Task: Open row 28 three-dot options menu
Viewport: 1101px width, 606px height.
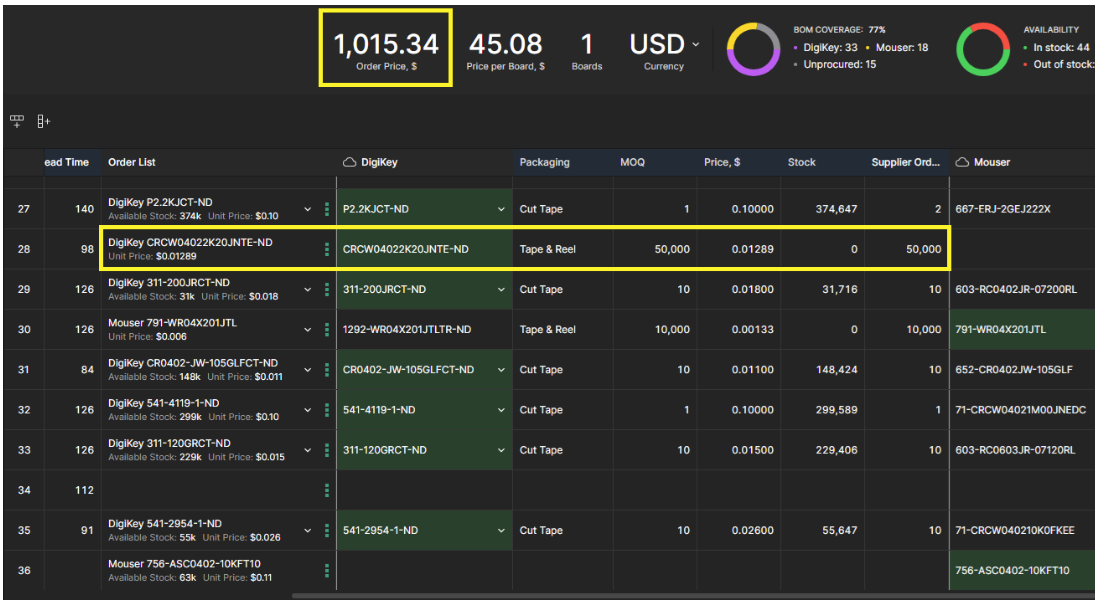Action: pyautogui.click(x=326, y=249)
